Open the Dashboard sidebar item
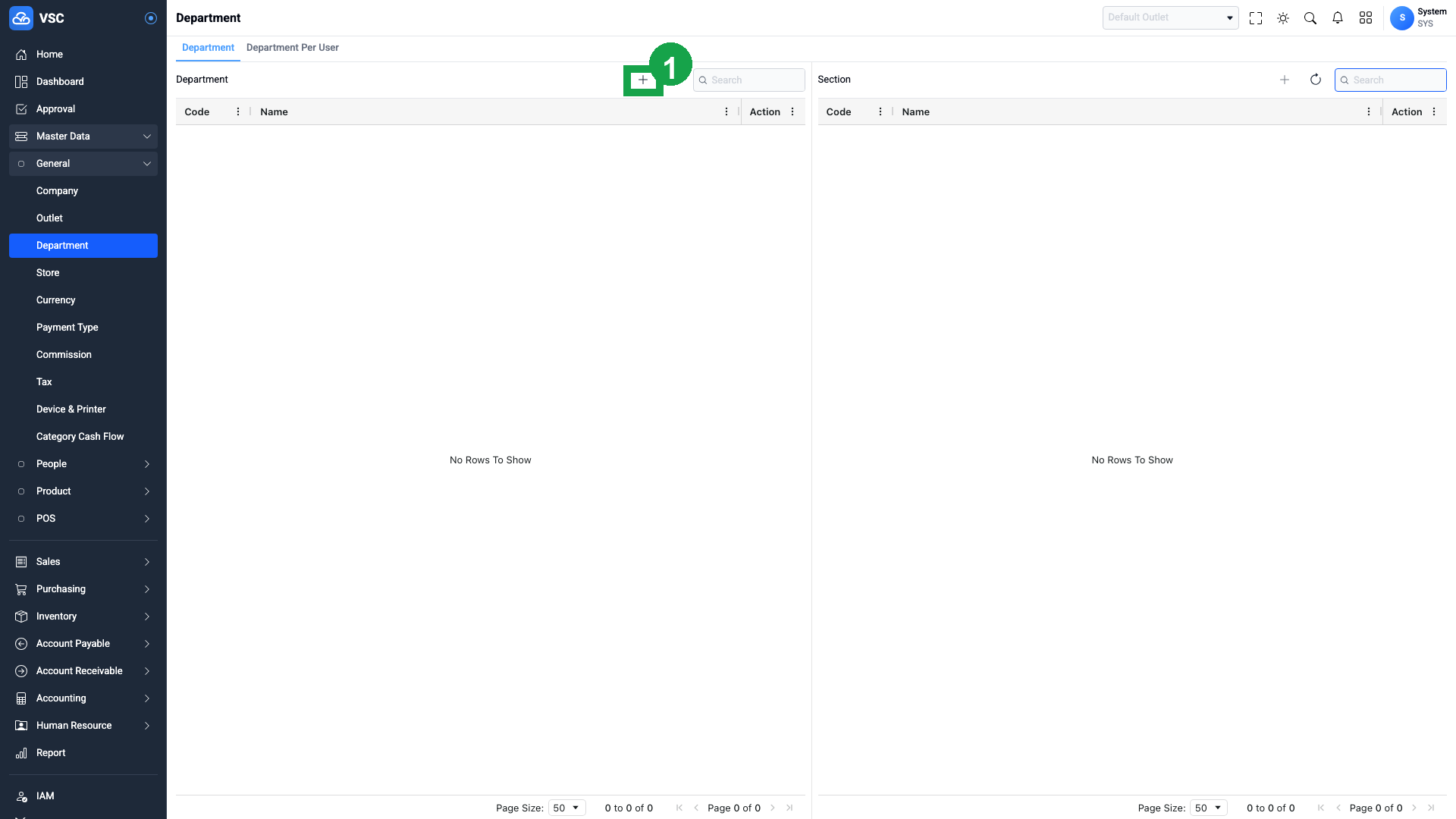The image size is (1456, 819). tap(83, 82)
